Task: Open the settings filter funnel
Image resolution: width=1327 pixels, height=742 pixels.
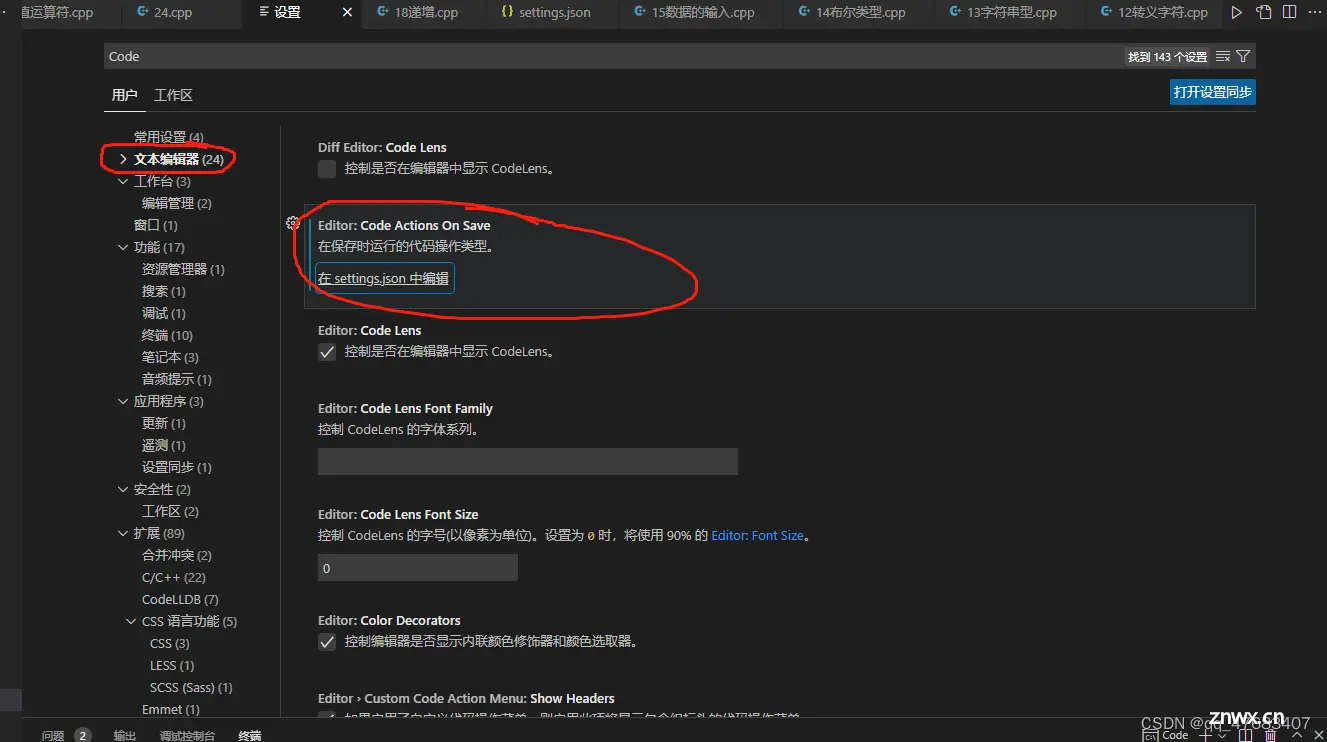Action: [1243, 57]
